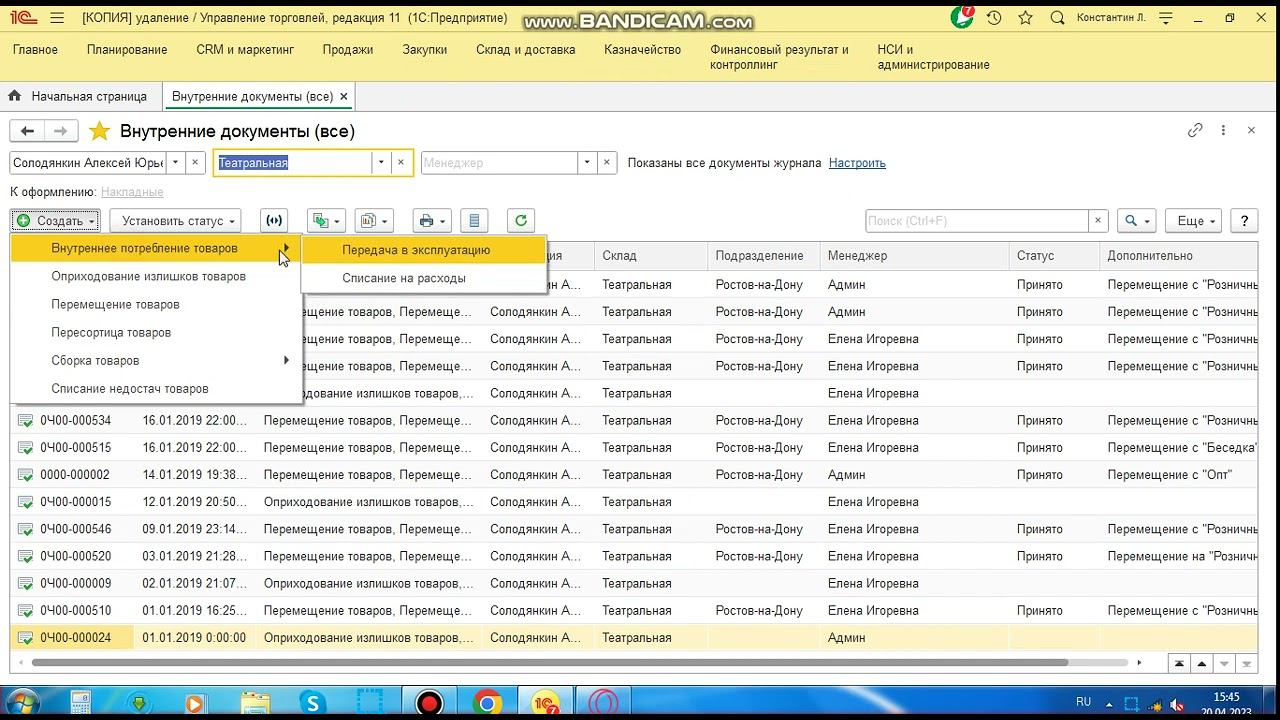
Task: Open the history clock icon in title bar
Action: (x=994, y=18)
